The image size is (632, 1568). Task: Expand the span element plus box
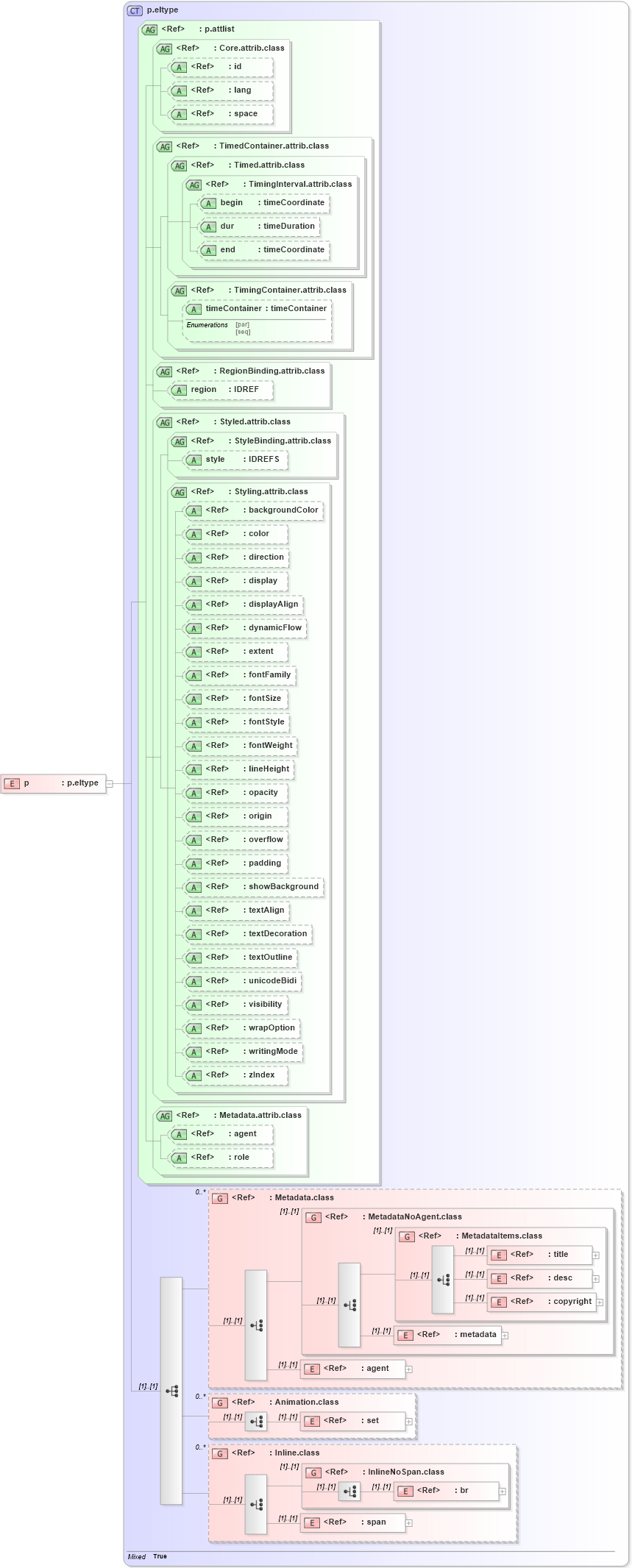409,1523
